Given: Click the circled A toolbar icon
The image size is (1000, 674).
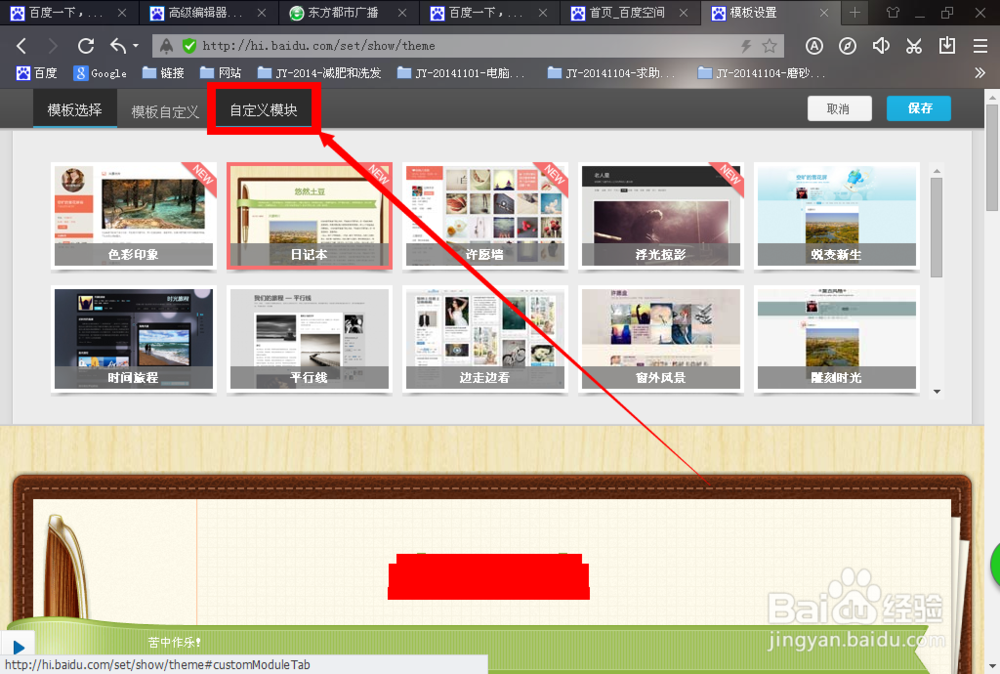Looking at the screenshot, I should click(814, 46).
